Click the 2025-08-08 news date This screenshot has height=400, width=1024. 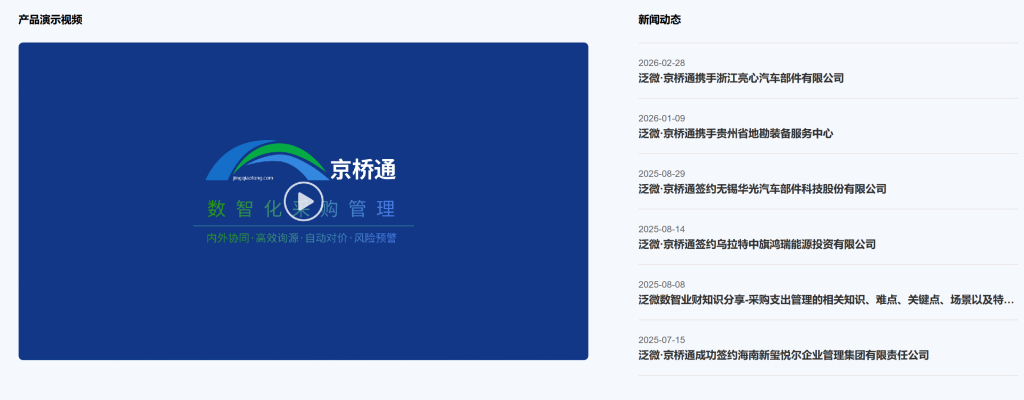tap(662, 285)
